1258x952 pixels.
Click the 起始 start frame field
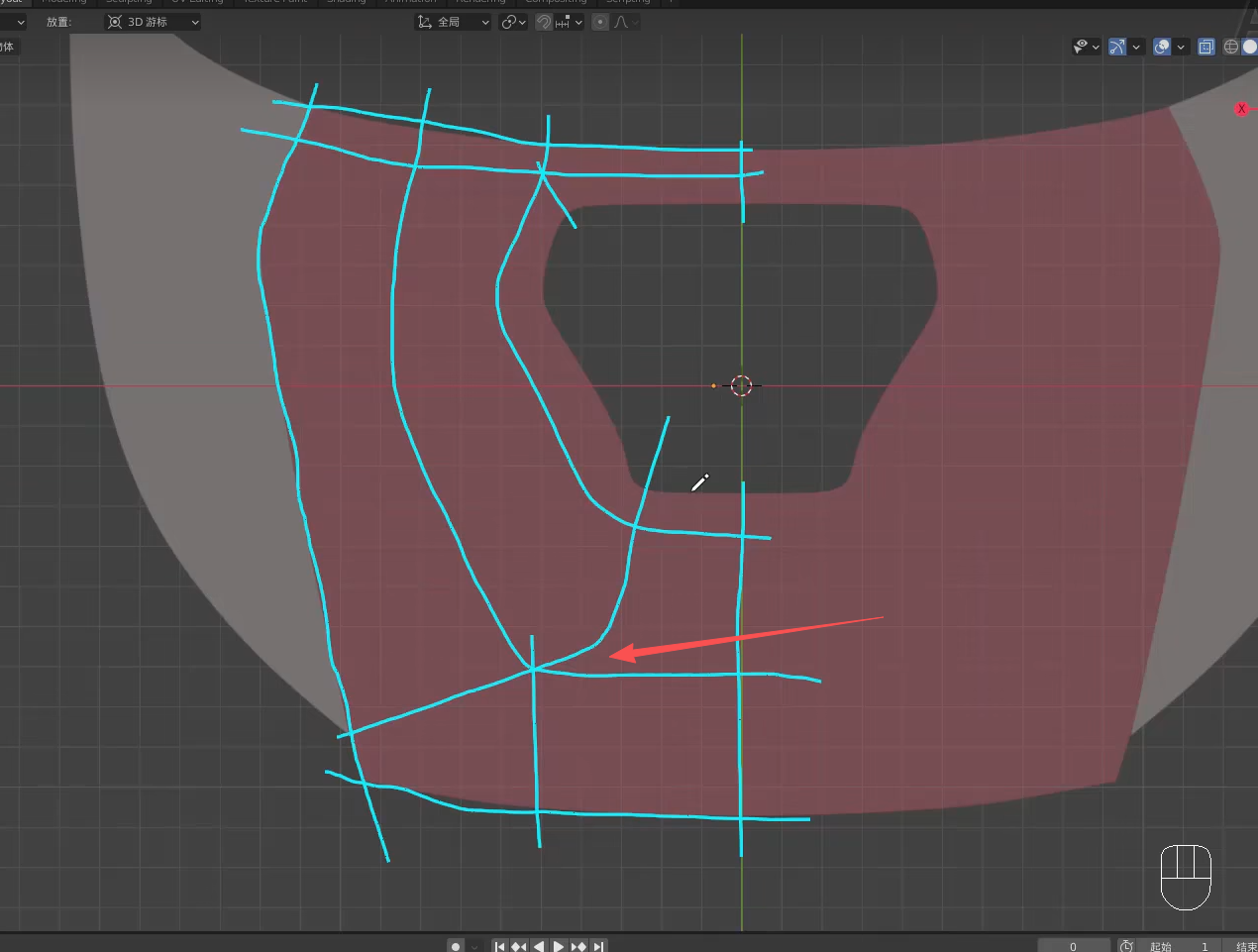(1179, 946)
